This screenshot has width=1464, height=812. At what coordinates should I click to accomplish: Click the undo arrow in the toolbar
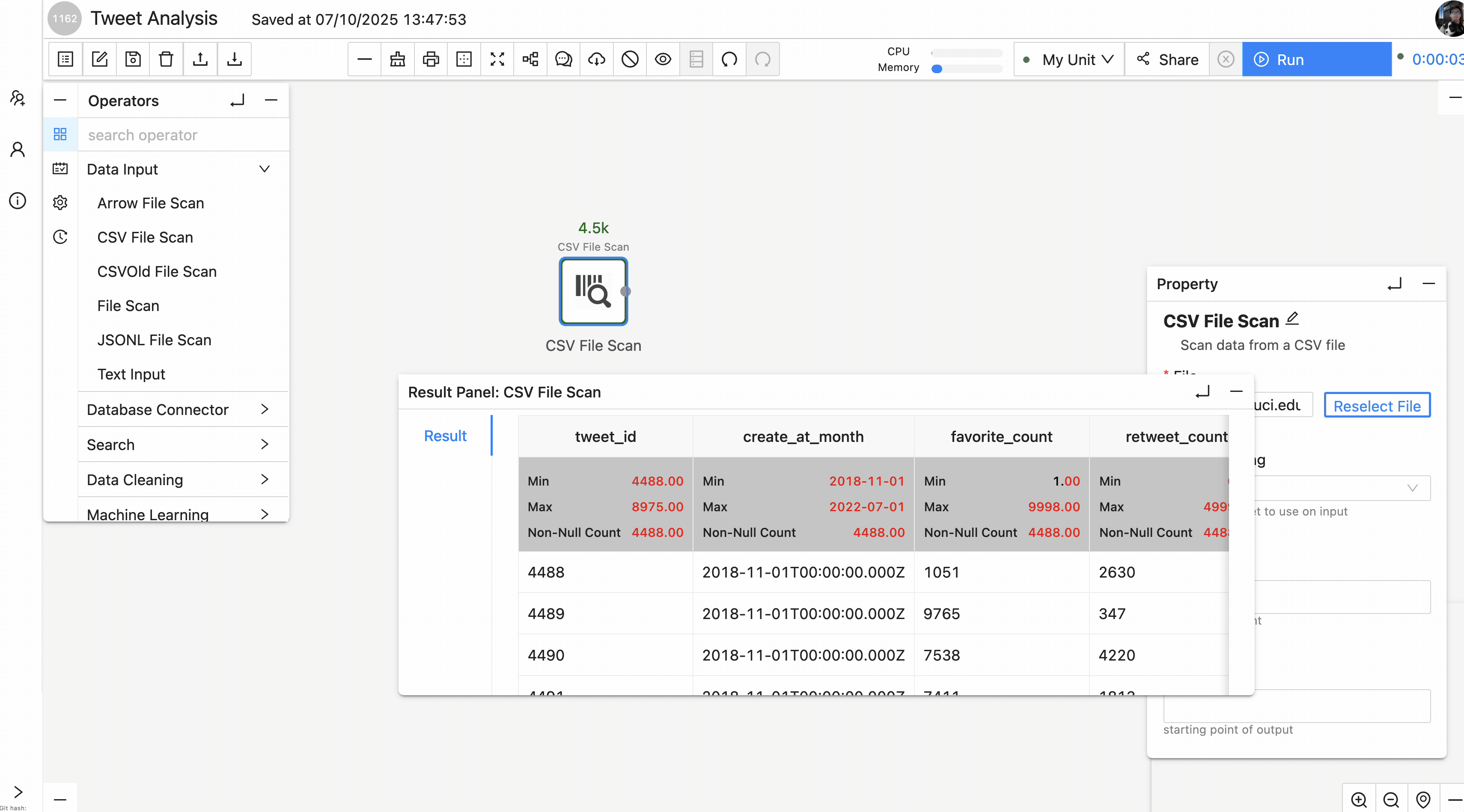(x=729, y=59)
